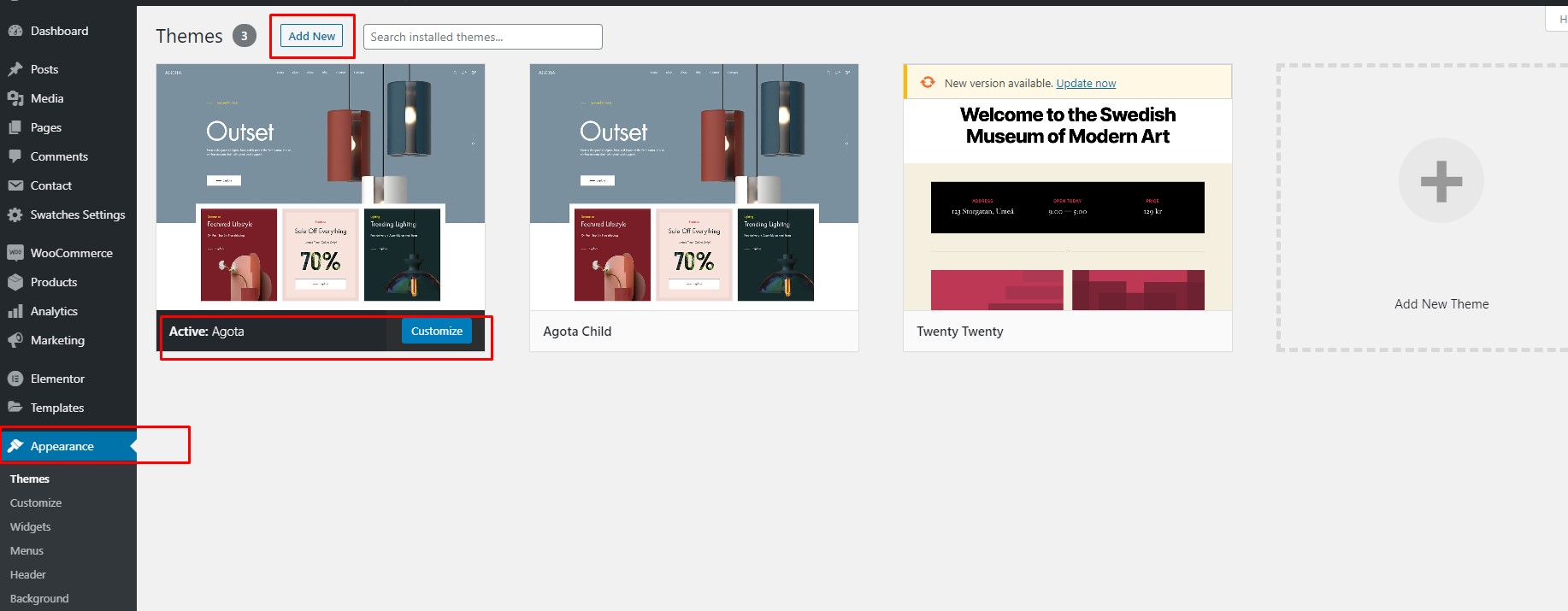Click the Twenty Twenty theme name
Viewport: 1568px width, 611px height.
(960, 332)
